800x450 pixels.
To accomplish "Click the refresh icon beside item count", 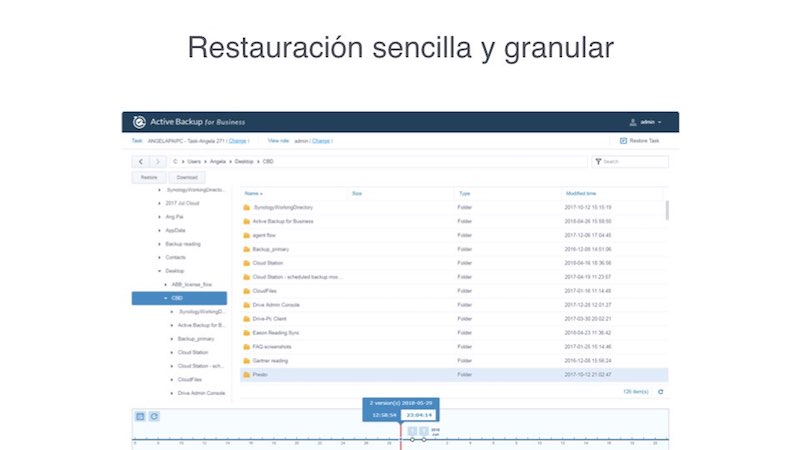I will 660,392.
